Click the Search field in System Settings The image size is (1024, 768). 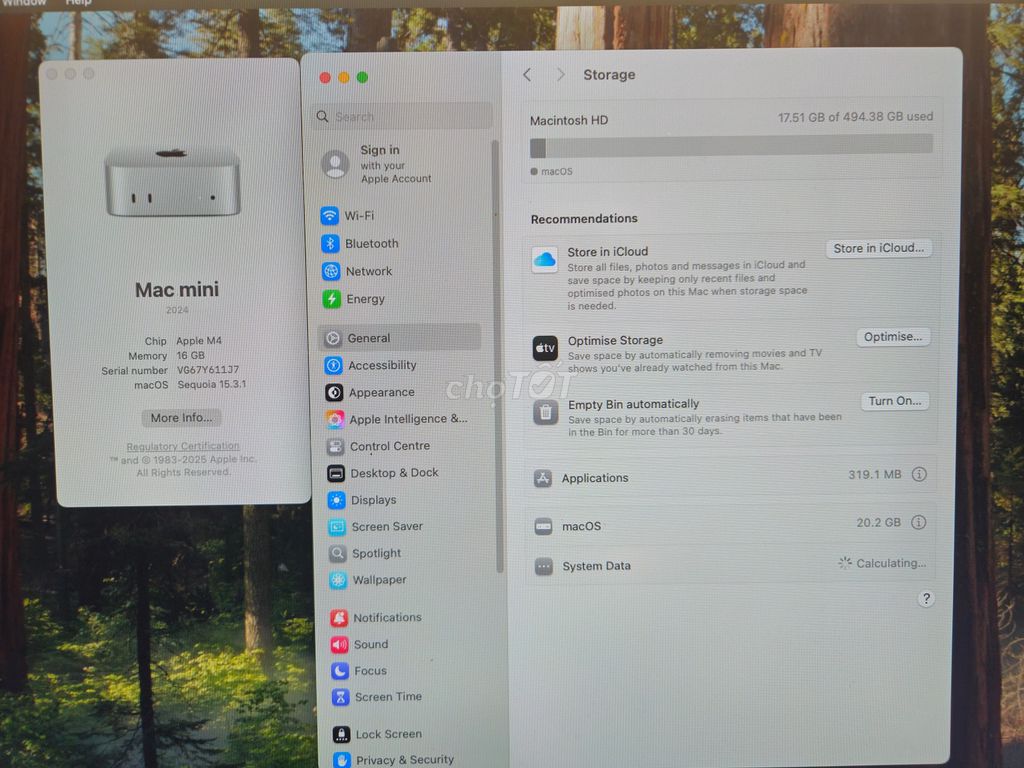pyautogui.click(x=402, y=116)
